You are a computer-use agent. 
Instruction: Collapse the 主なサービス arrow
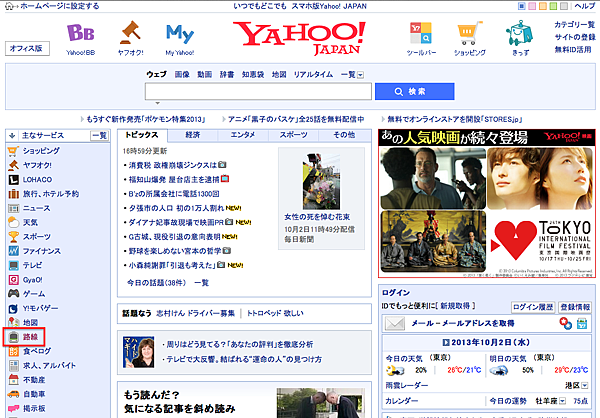click(12, 136)
